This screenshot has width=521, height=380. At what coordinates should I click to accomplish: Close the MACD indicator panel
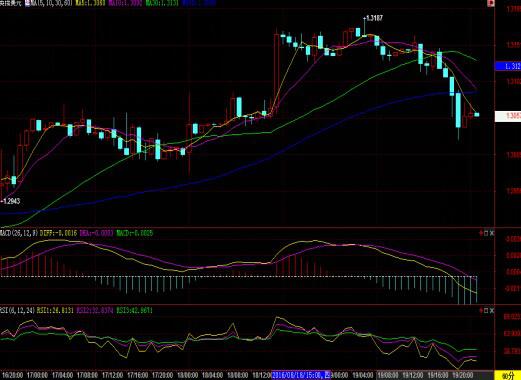tap(492, 233)
